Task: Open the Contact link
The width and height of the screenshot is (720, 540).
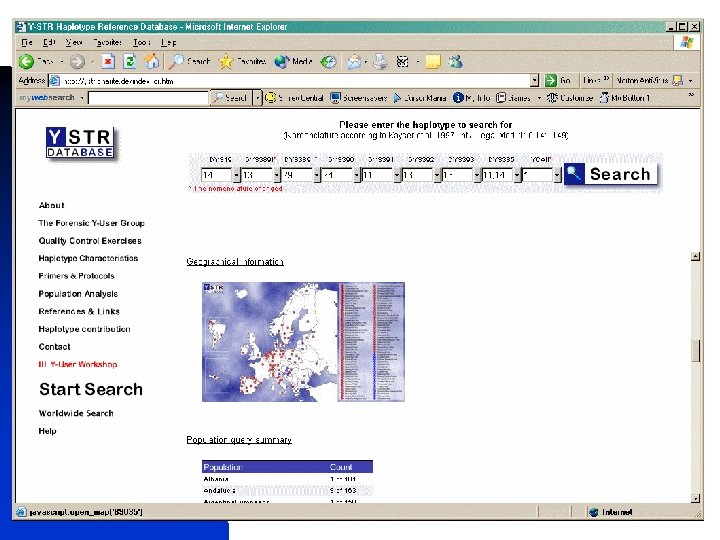Action: coord(55,347)
